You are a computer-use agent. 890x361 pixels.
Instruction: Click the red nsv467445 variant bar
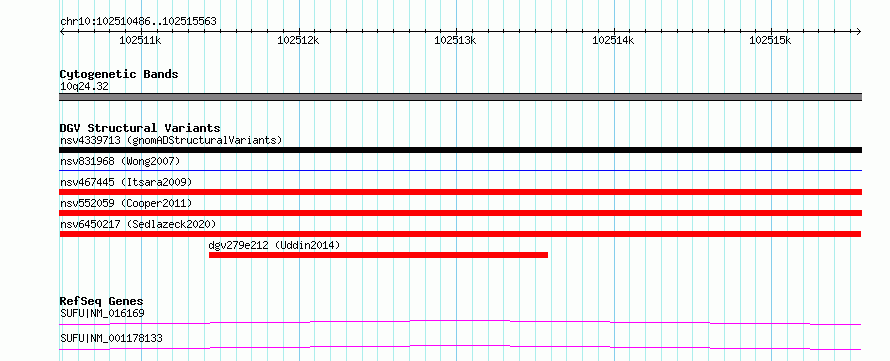[x=460, y=192]
